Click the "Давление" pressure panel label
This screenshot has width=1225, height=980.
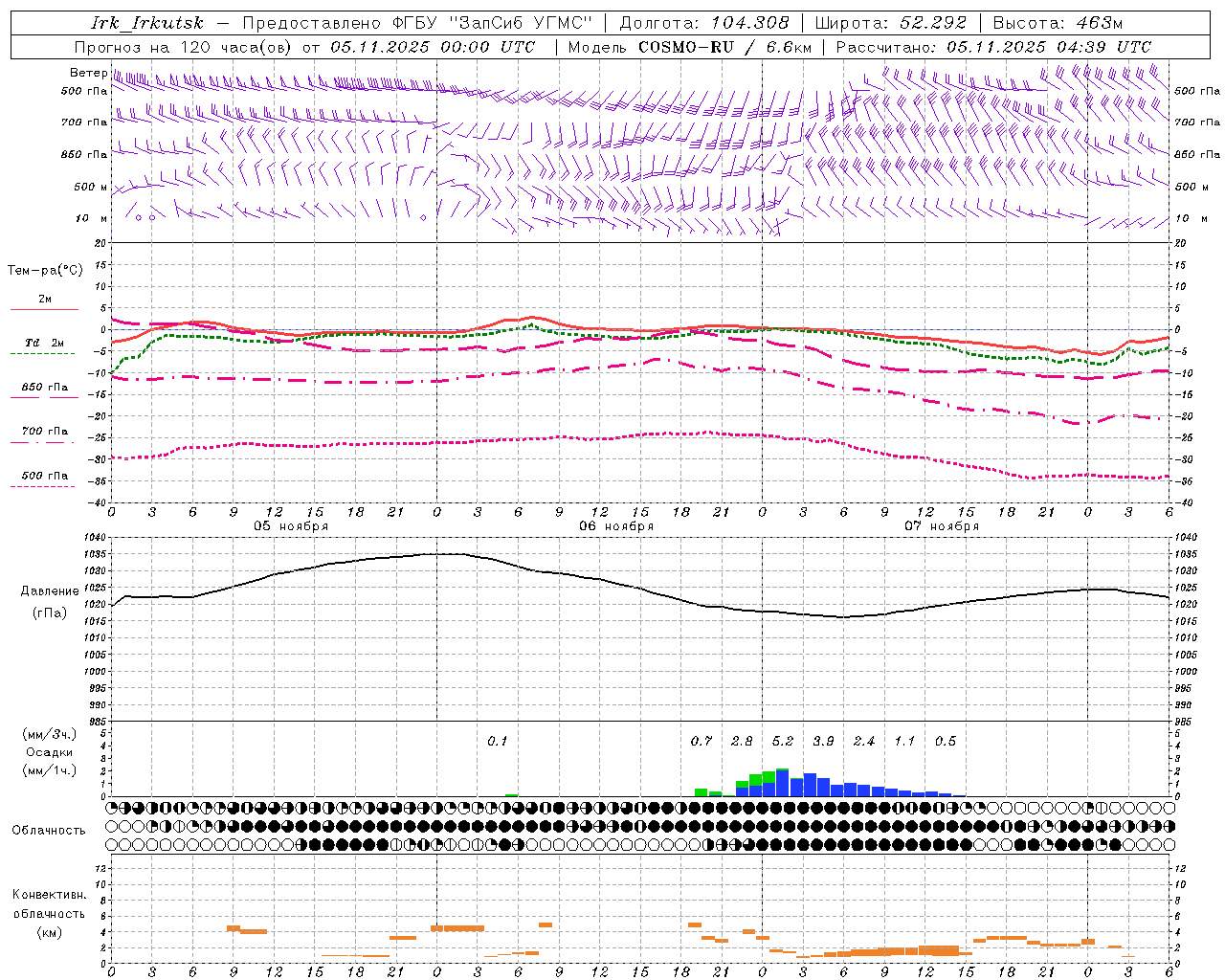(x=50, y=591)
